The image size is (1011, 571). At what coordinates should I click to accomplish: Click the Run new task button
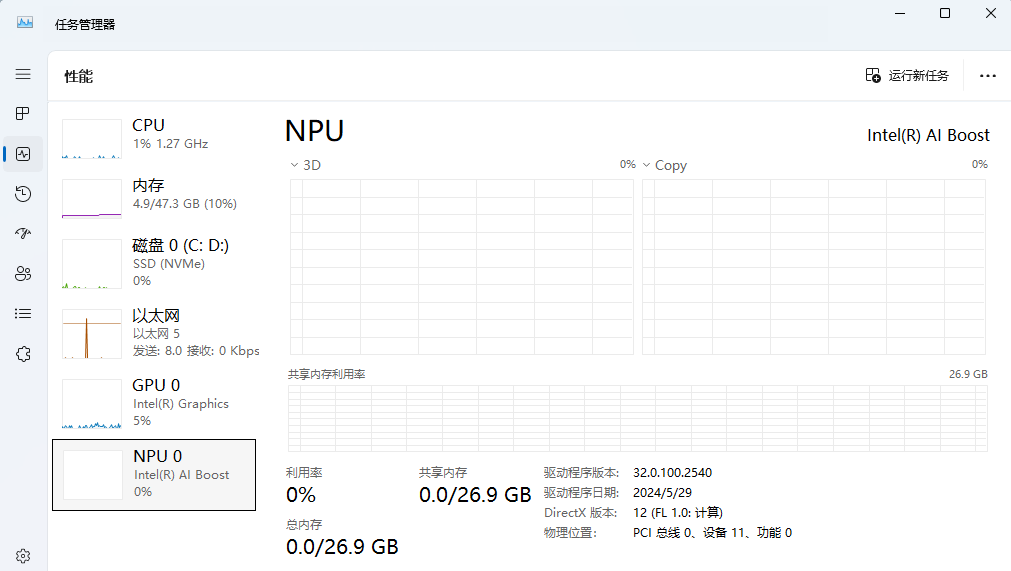click(906, 76)
